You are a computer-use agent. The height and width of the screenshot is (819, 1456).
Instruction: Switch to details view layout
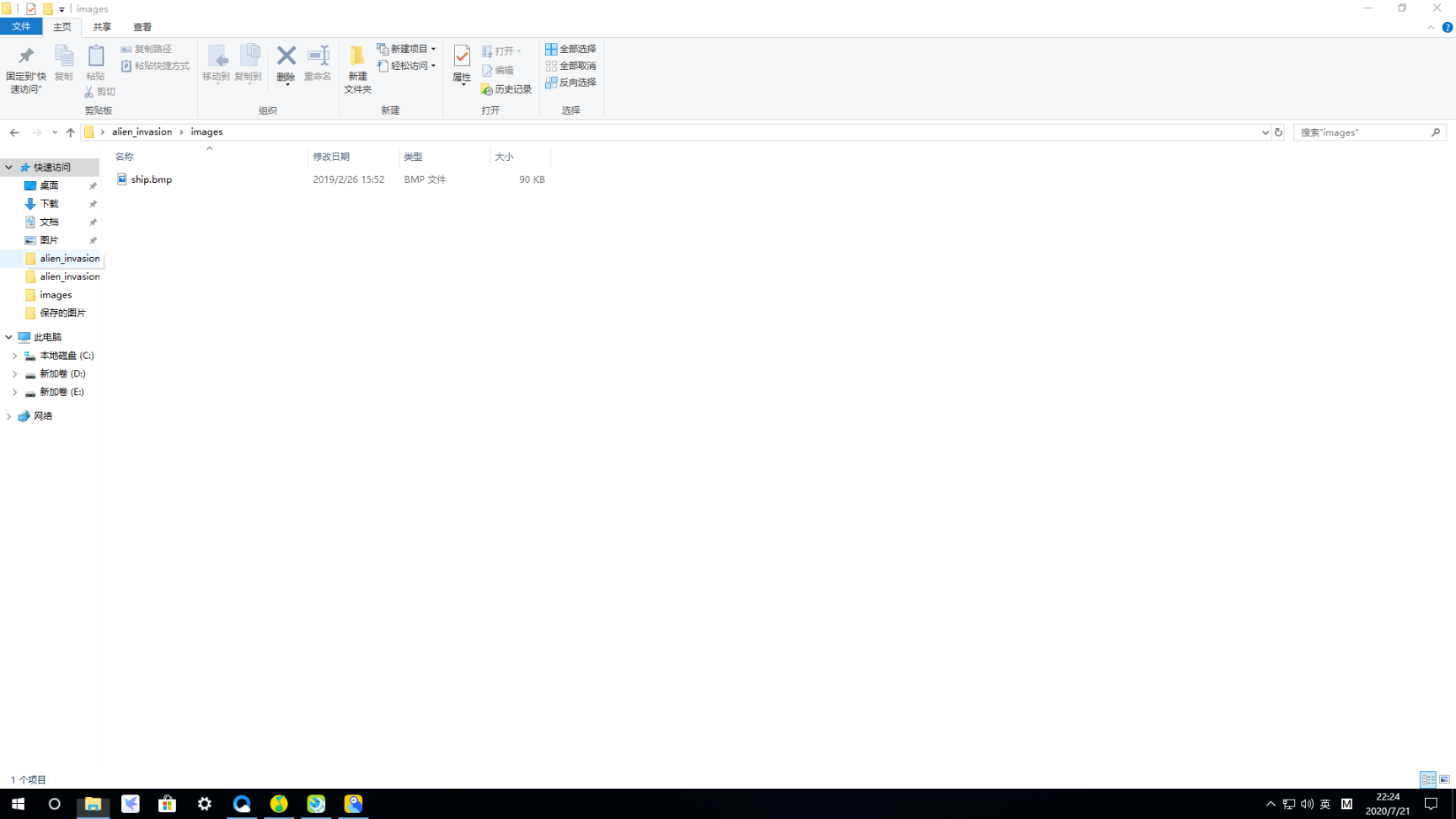[x=1428, y=779]
